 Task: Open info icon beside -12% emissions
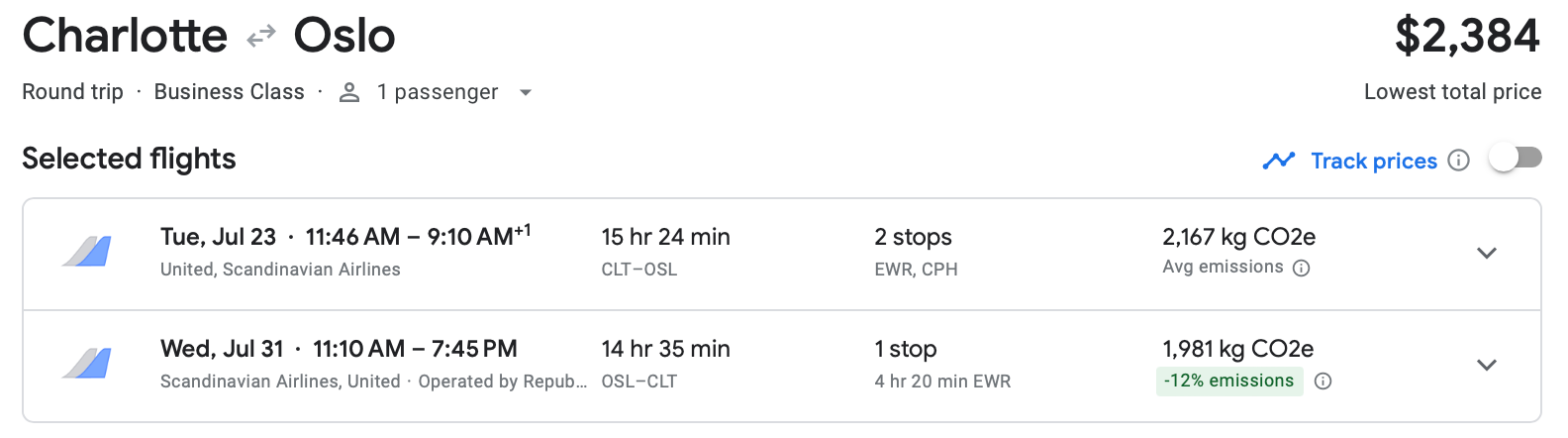pyautogui.click(x=1323, y=382)
